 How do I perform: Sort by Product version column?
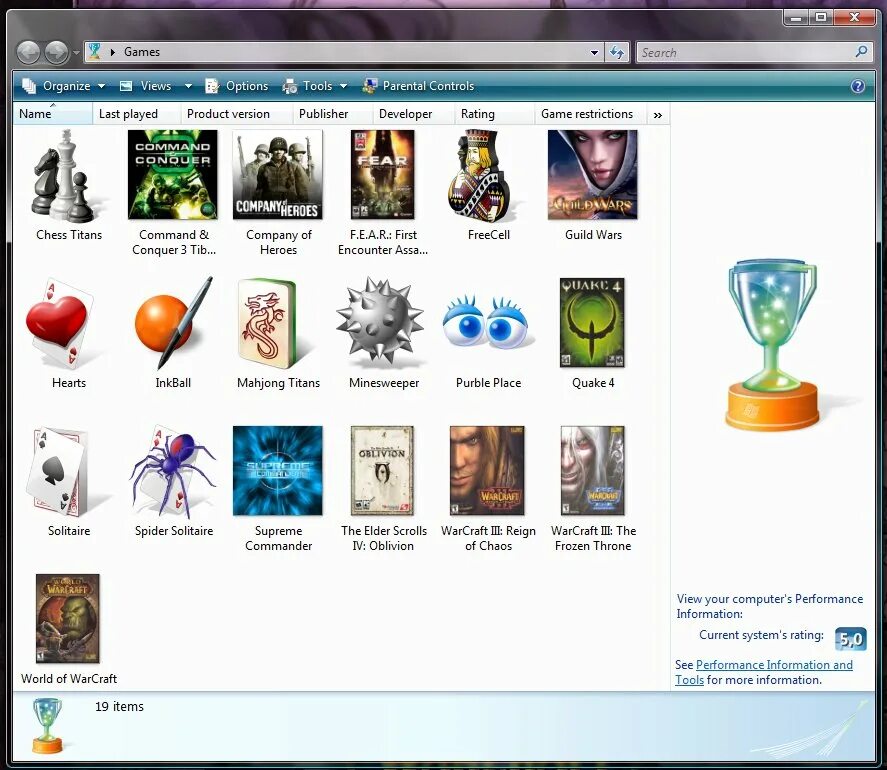point(236,114)
